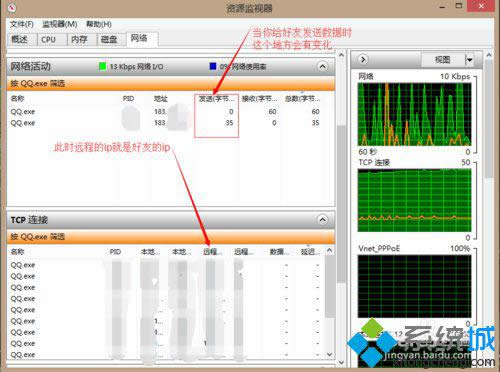Open the 帮助(H) menu

click(99, 24)
